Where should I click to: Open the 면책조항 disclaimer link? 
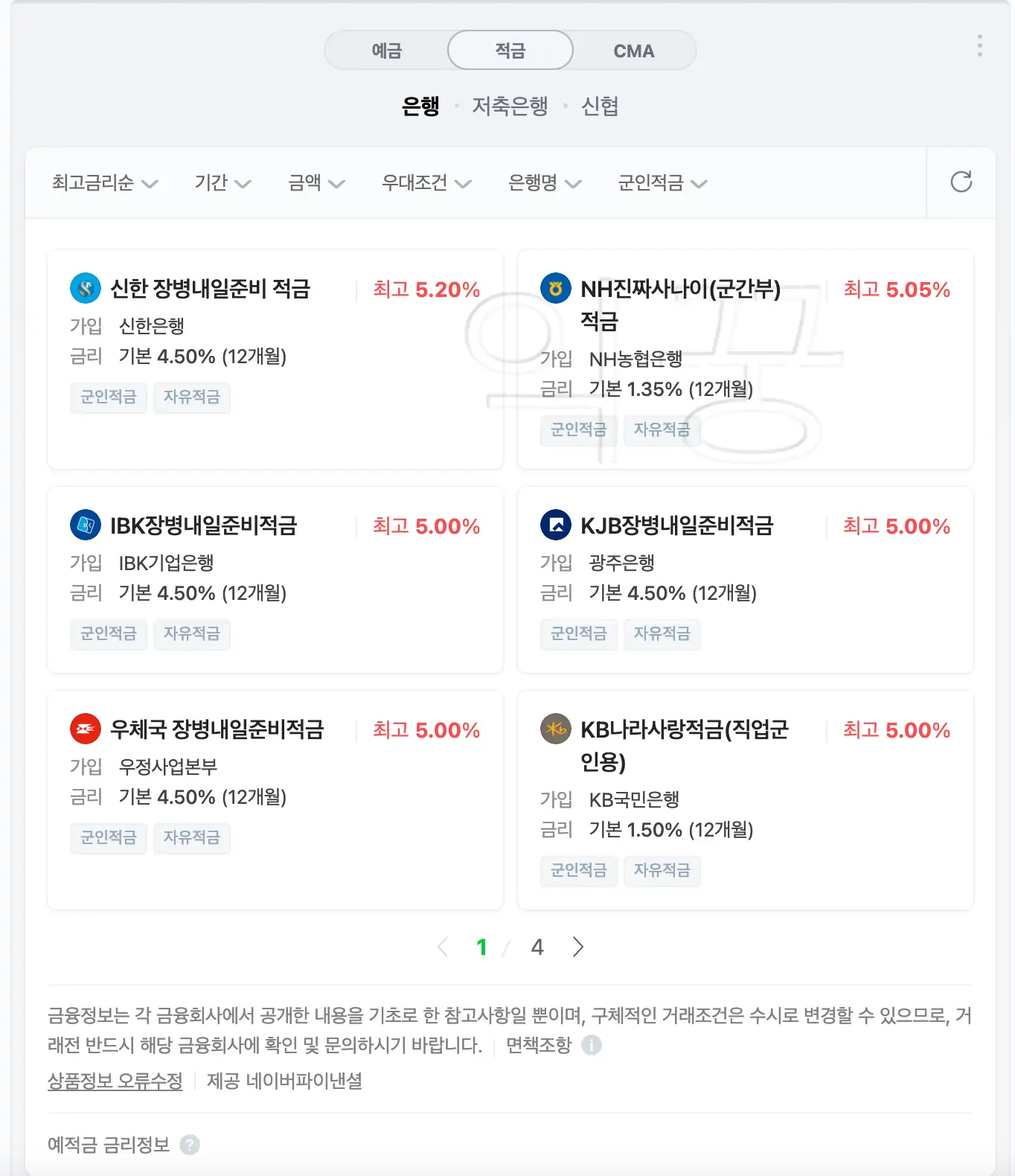click(x=539, y=1046)
